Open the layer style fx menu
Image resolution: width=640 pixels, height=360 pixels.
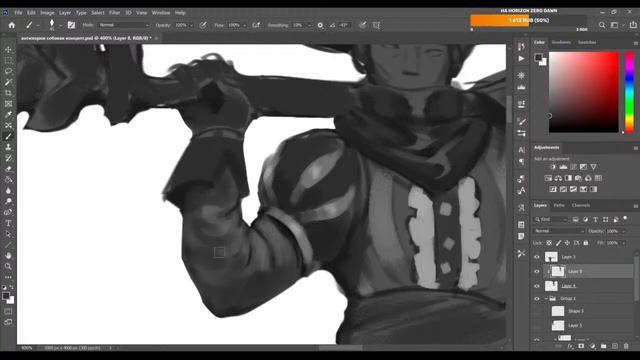[570, 346]
